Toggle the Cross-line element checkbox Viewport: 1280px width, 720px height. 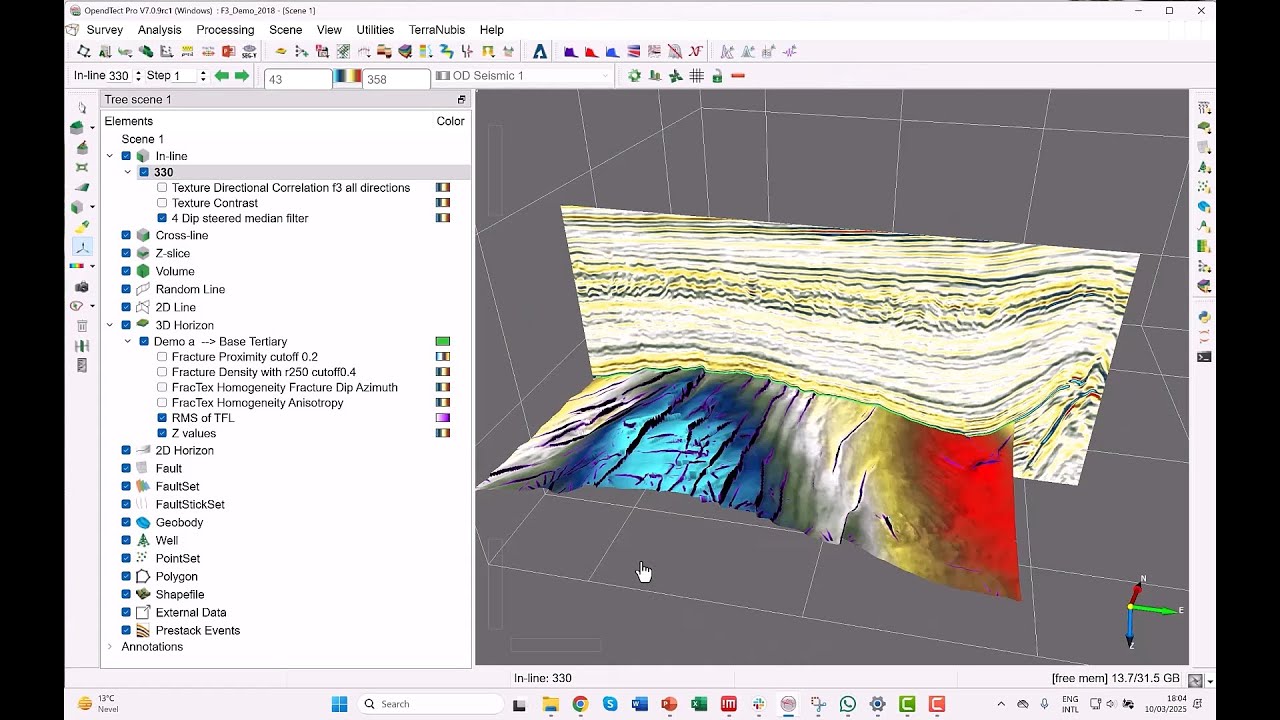126,235
